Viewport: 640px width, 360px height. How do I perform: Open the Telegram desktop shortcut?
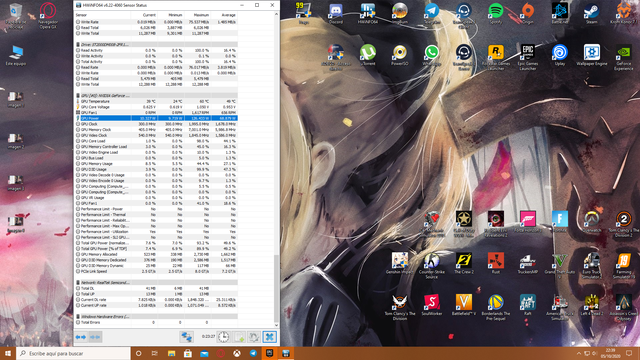click(431, 13)
